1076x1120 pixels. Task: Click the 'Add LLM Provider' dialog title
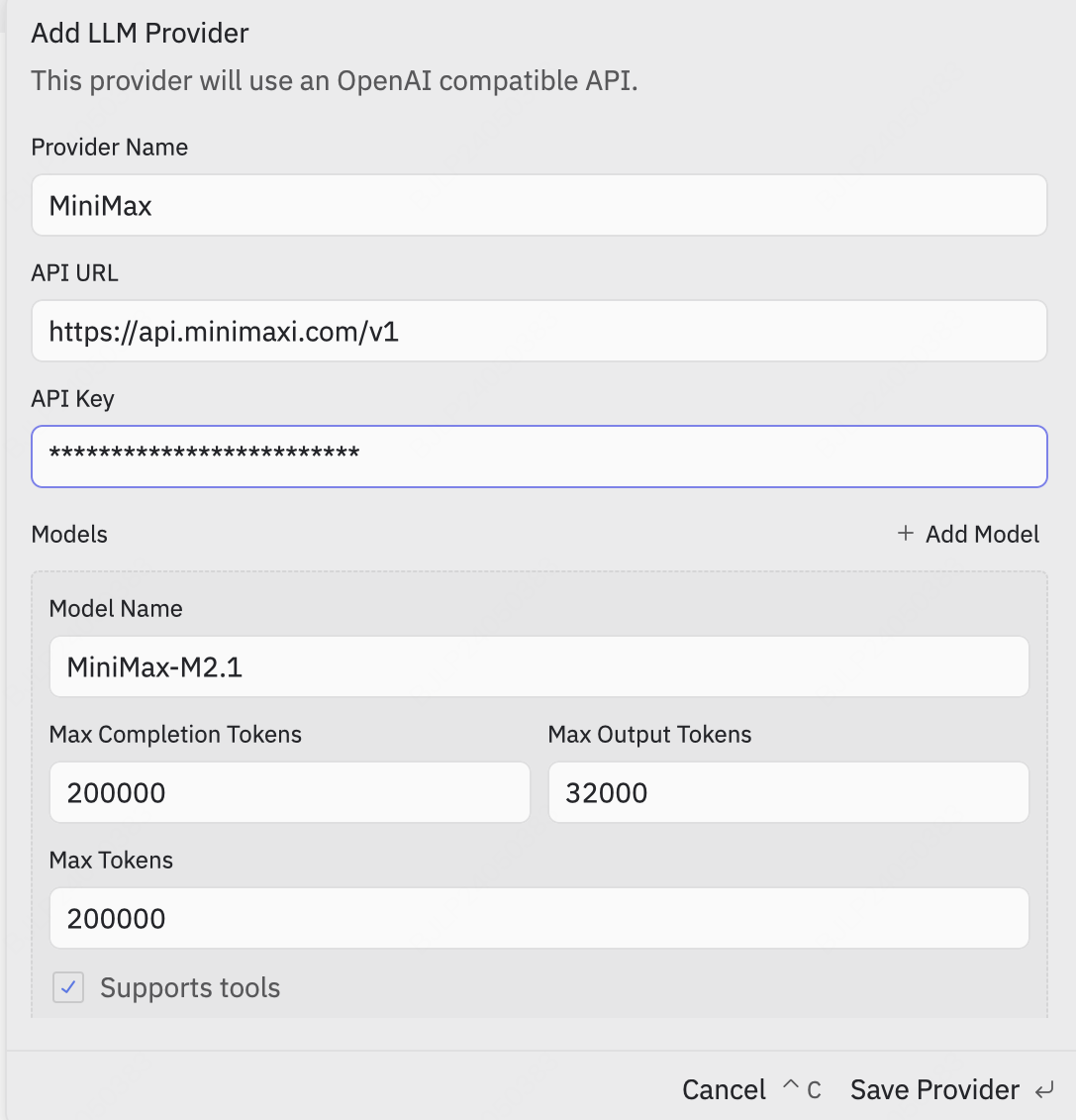click(140, 34)
